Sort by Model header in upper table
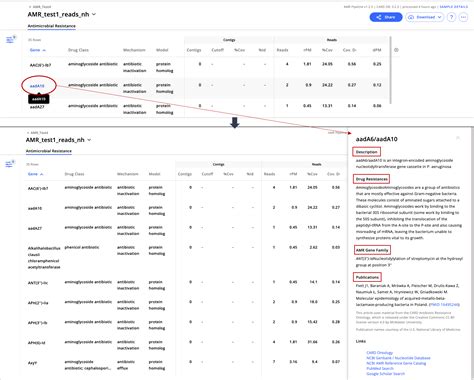Image resolution: width=474 pixels, height=380 pixels. click(x=162, y=50)
